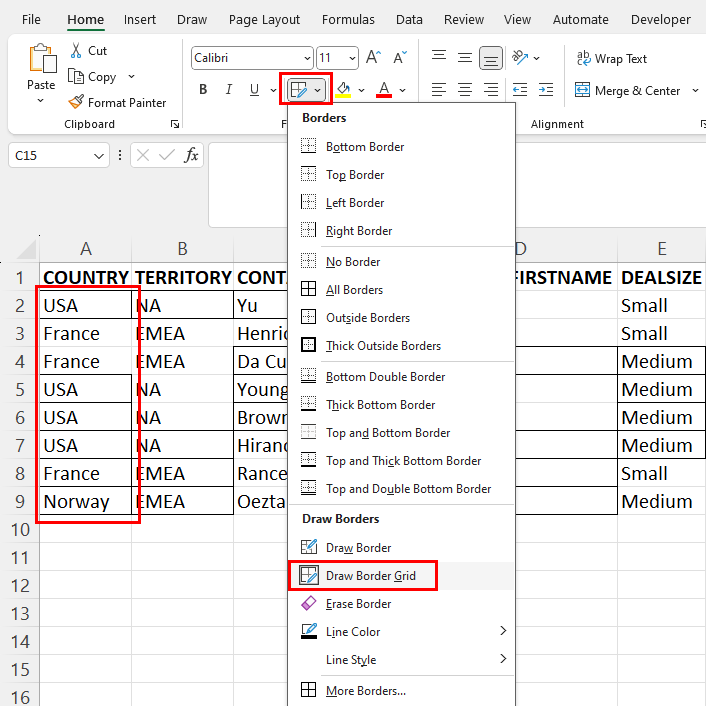Click the Copy icon
This screenshot has height=706, width=706.
[76, 77]
